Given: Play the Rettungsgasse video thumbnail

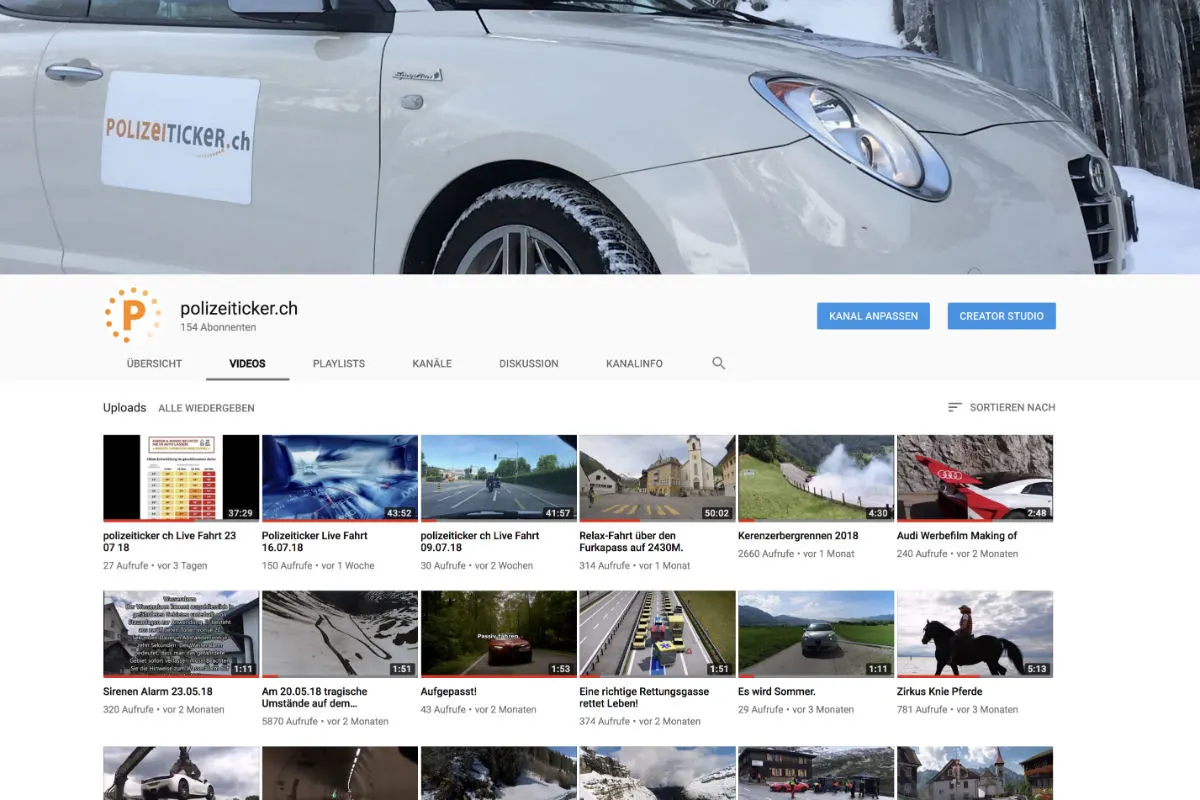Looking at the screenshot, I should click(657, 634).
